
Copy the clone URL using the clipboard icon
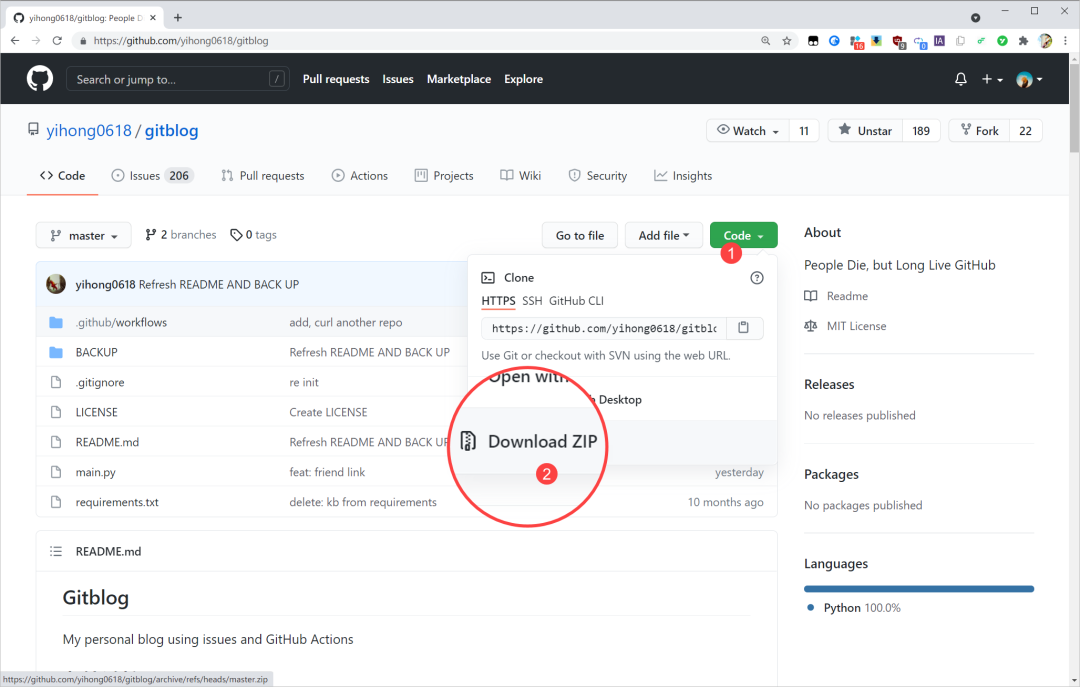744,327
